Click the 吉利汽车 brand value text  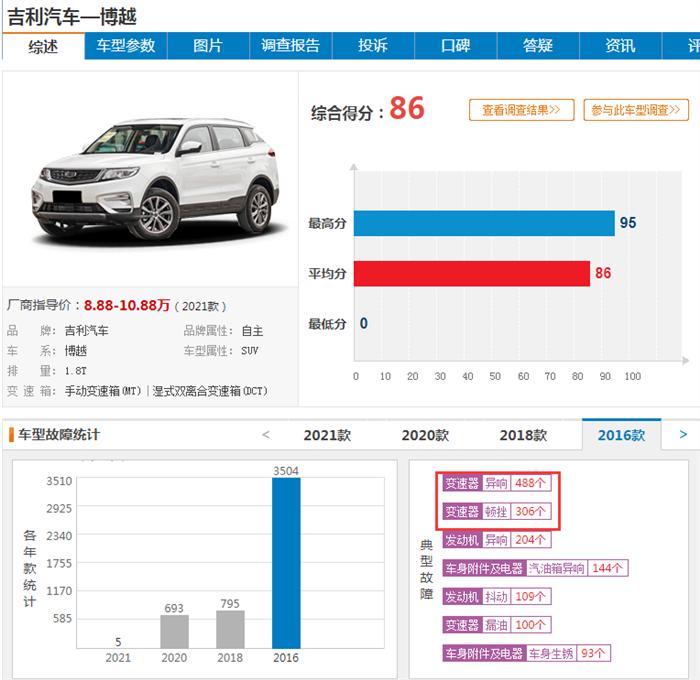click(x=87, y=331)
